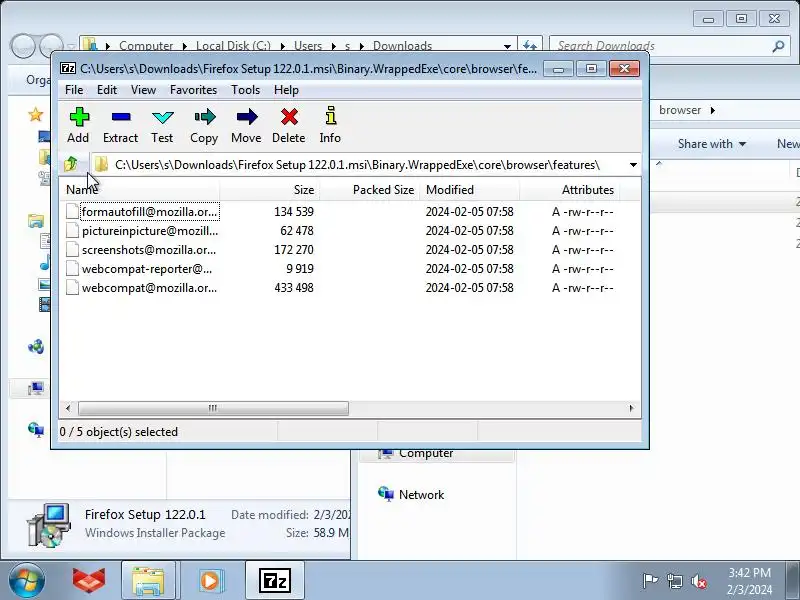The width and height of the screenshot is (800, 600).
Task: Click the Favorites star in the Explorer sidebar
Action: pyautogui.click(x=36, y=115)
